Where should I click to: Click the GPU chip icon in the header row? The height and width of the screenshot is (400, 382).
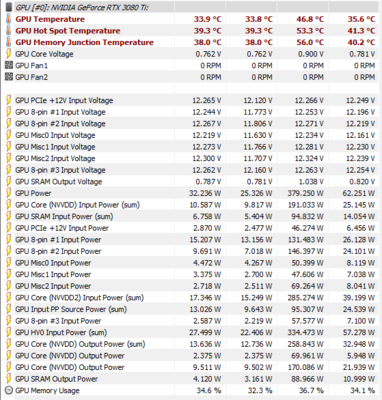(9, 7)
